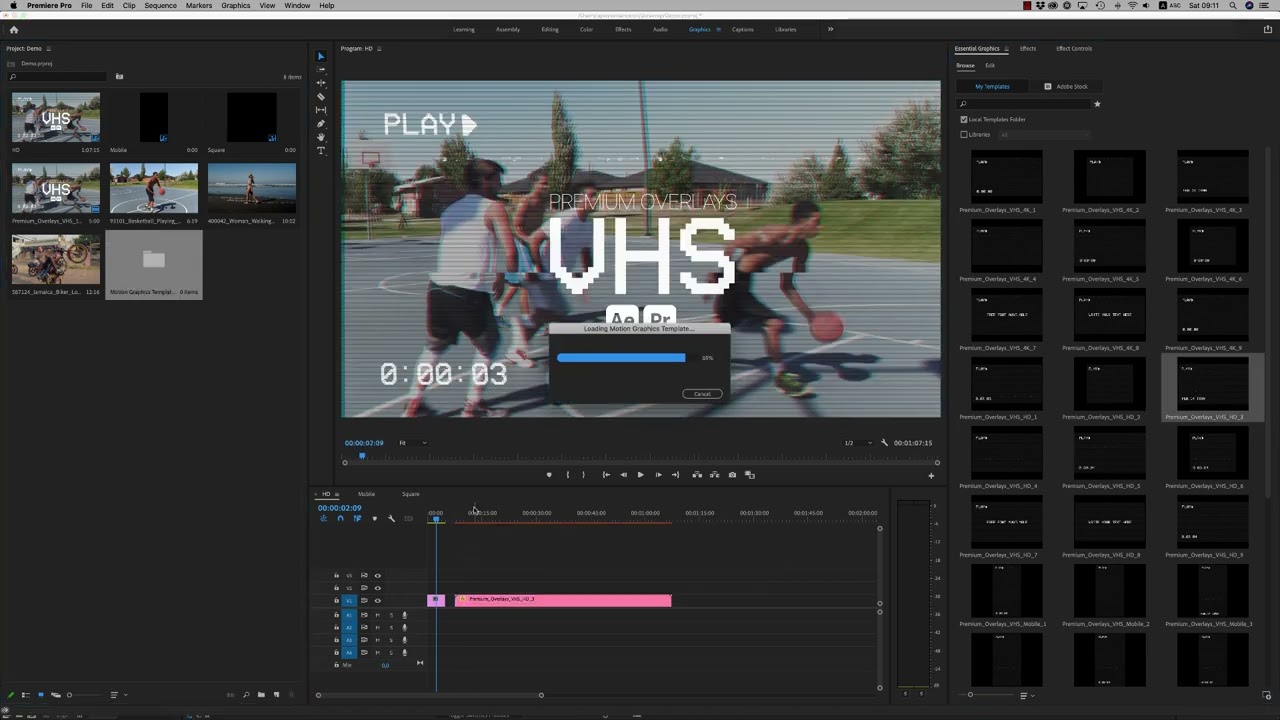Toggle Snap in Timeline
The height and width of the screenshot is (720, 1280).
(340, 519)
